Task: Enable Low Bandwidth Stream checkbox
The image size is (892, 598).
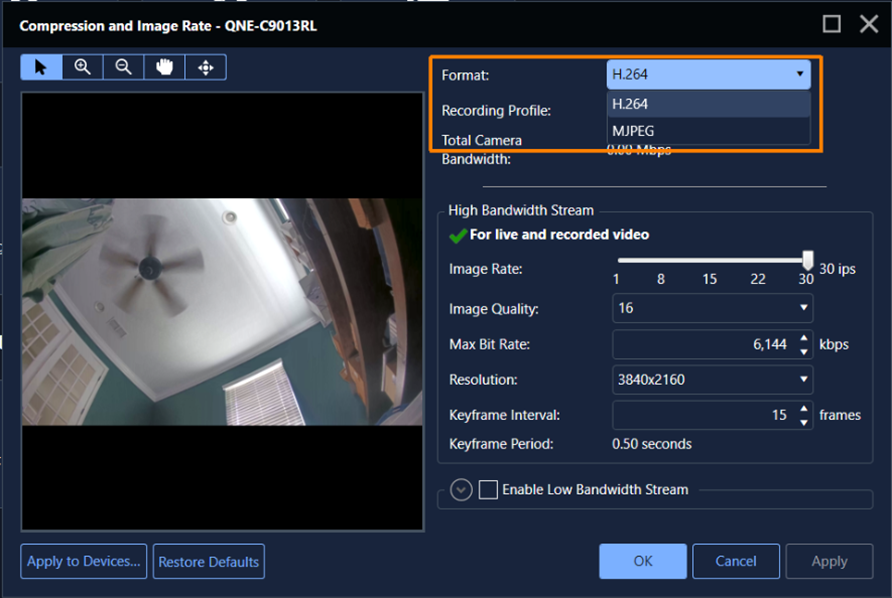Action: click(x=488, y=490)
